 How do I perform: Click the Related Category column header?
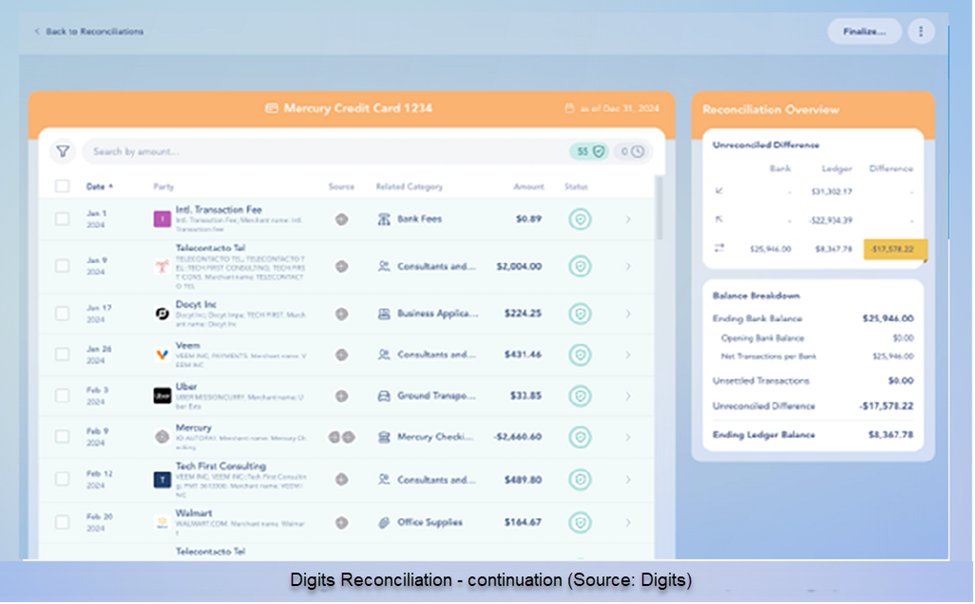click(x=409, y=187)
